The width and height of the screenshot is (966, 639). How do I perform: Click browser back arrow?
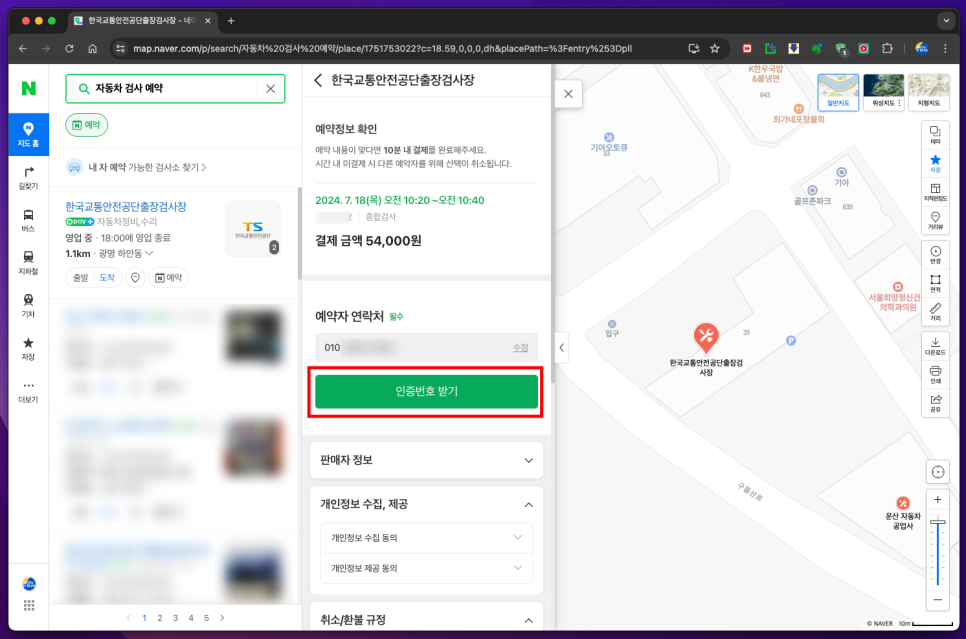point(23,49)
